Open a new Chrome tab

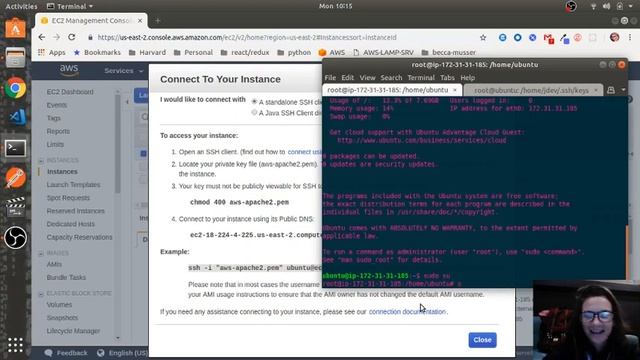[158, 20]
